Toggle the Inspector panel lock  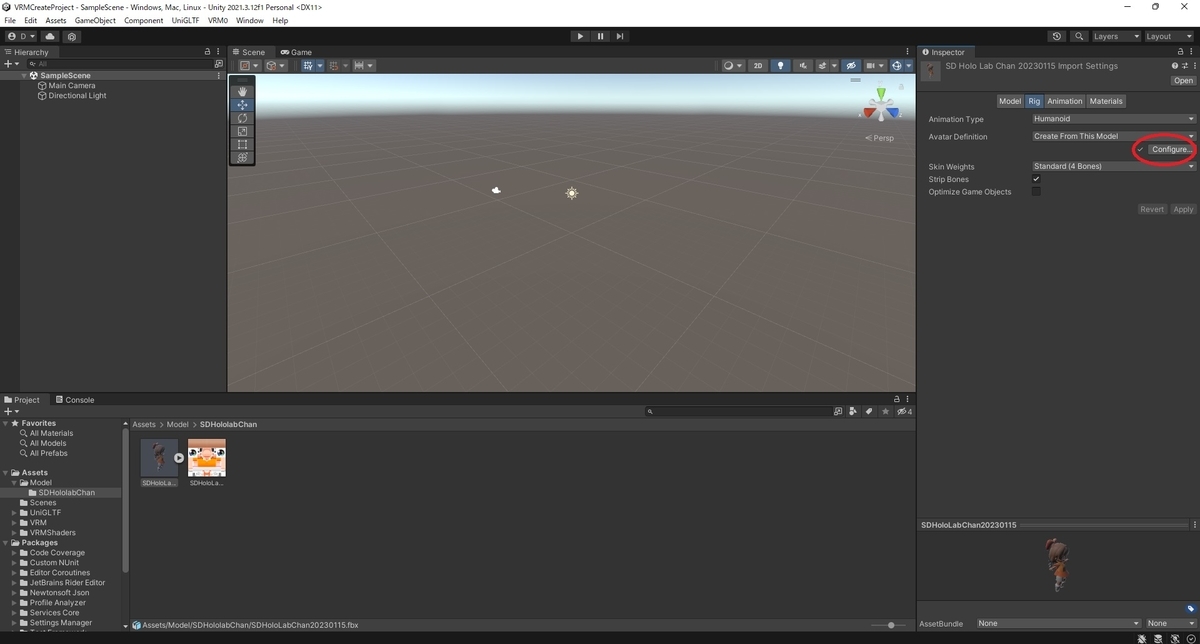tap(1181, 52)
